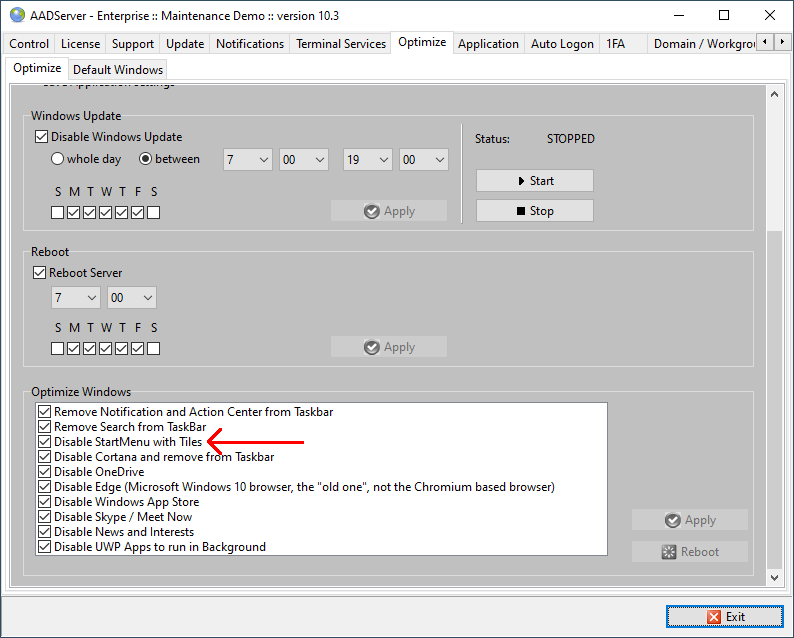
Task: Uncheck Disable StartMenu with Tiles
Action: tap(44, 442)
